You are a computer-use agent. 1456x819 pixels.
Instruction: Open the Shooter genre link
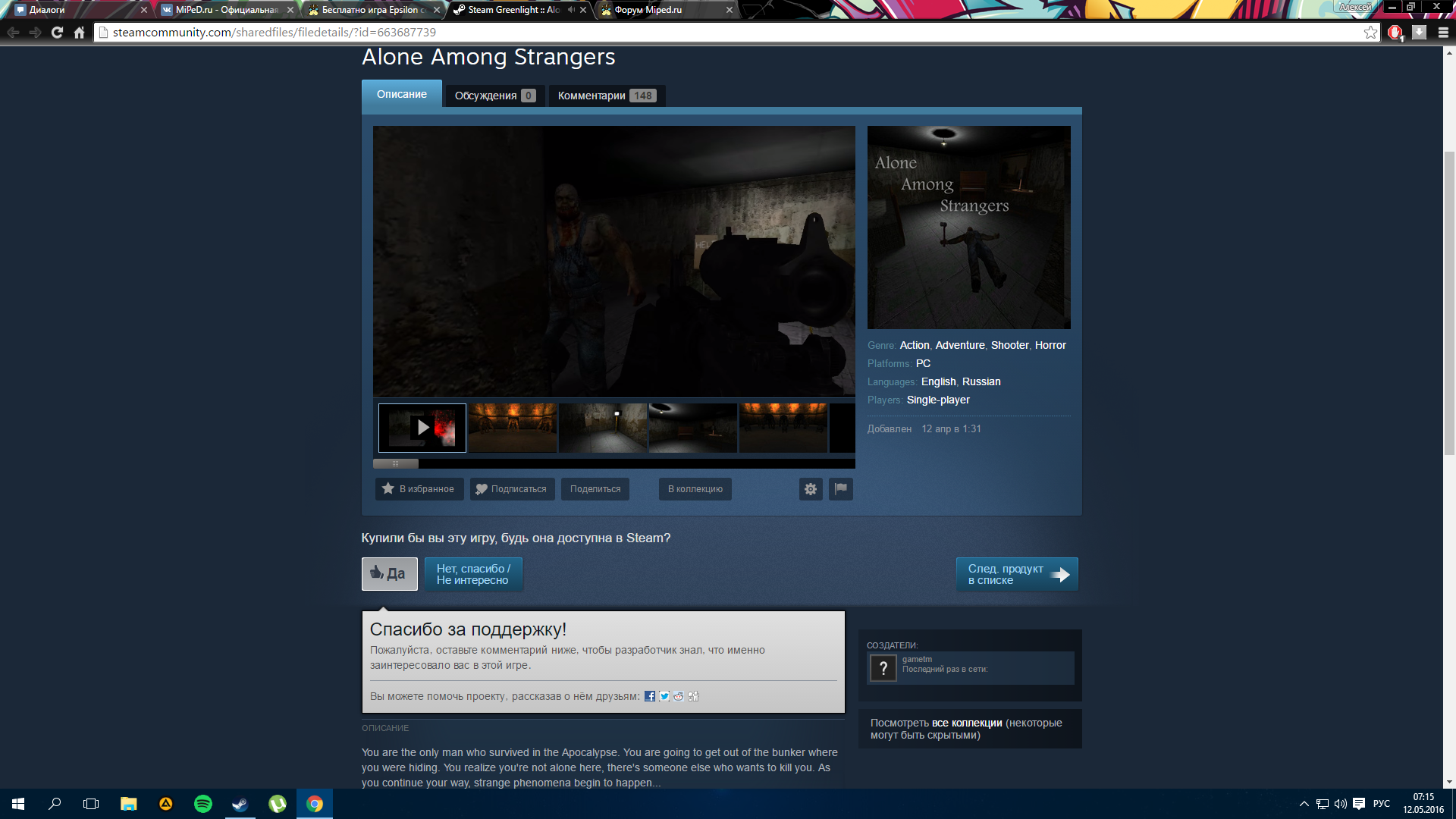[1010, 345]
